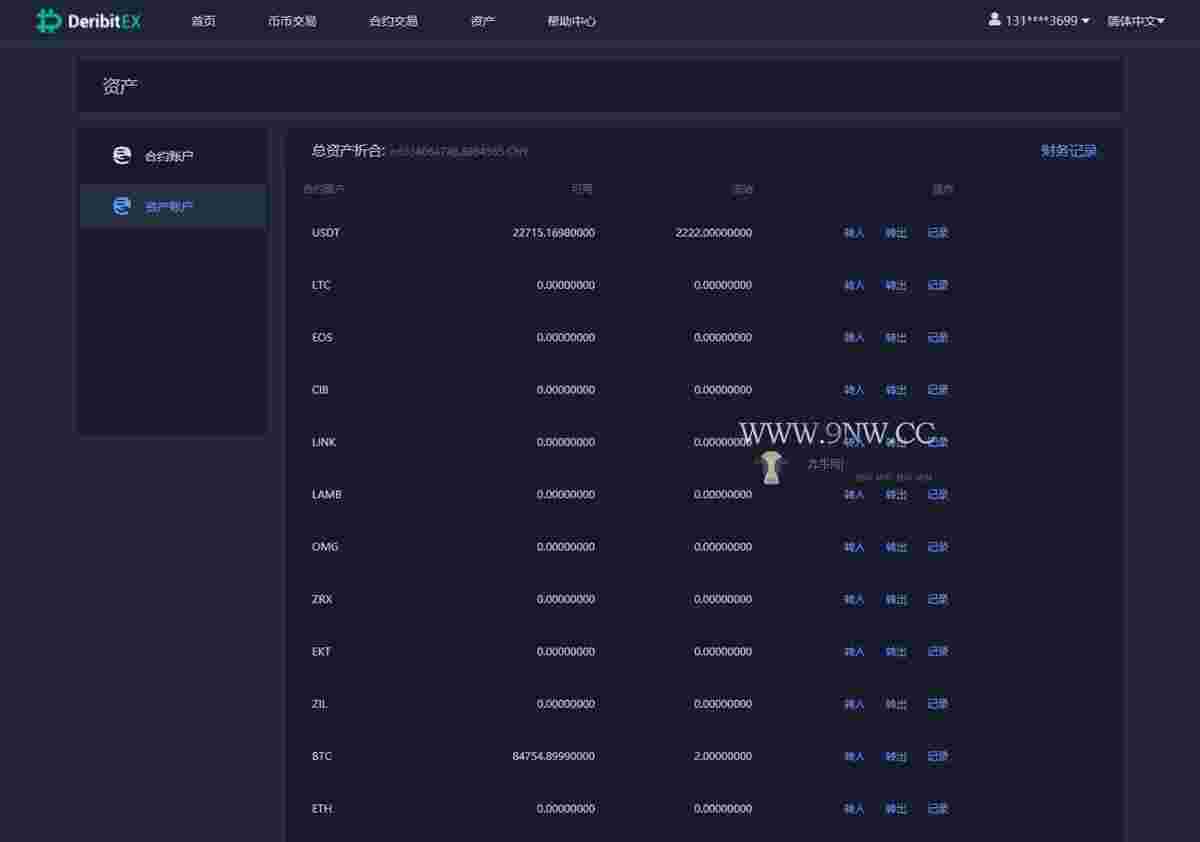The height and width of the screenshot is (842, 1200).
Task: Open the 合约交易 navigation item
Action: coord(393,21)
